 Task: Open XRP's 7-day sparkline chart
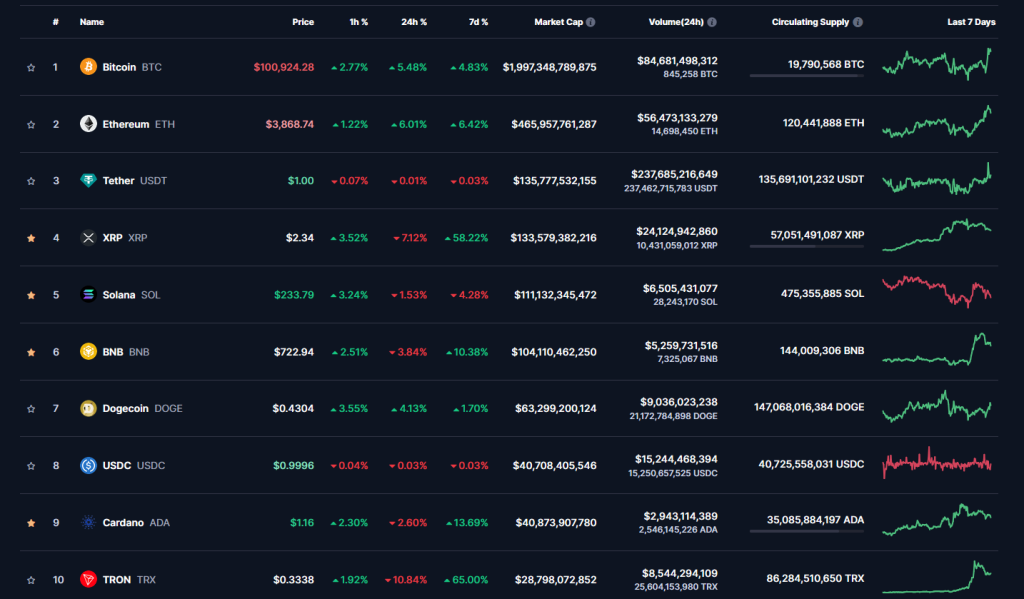936,235
